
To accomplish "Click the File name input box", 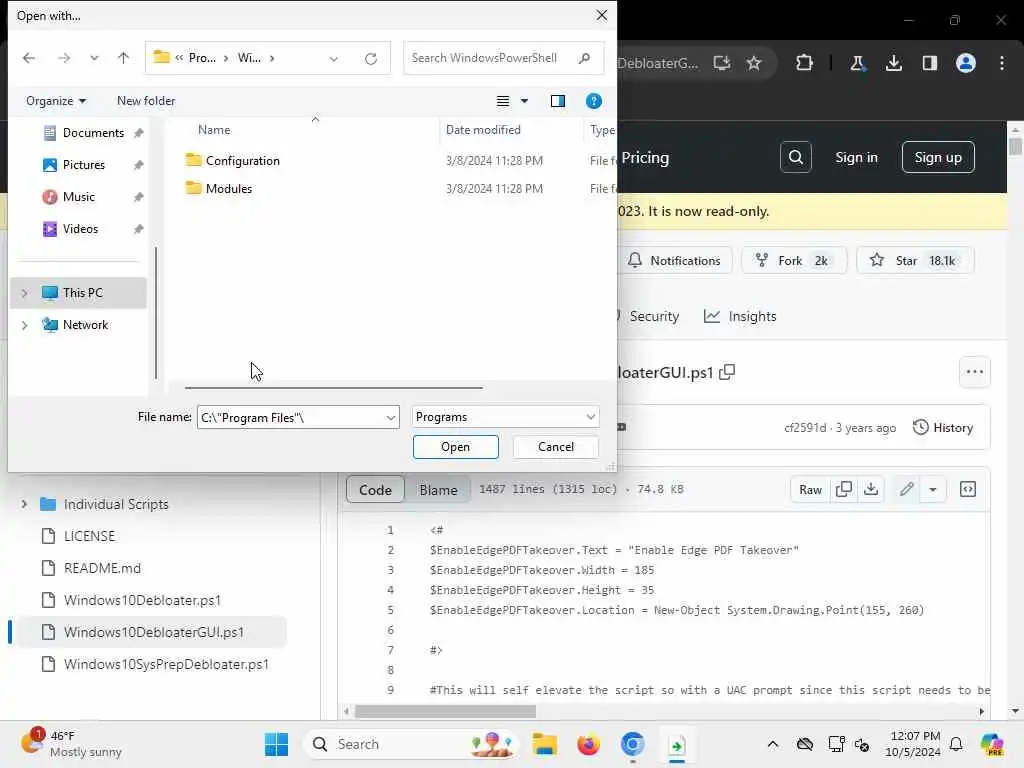I will (290, 417).
